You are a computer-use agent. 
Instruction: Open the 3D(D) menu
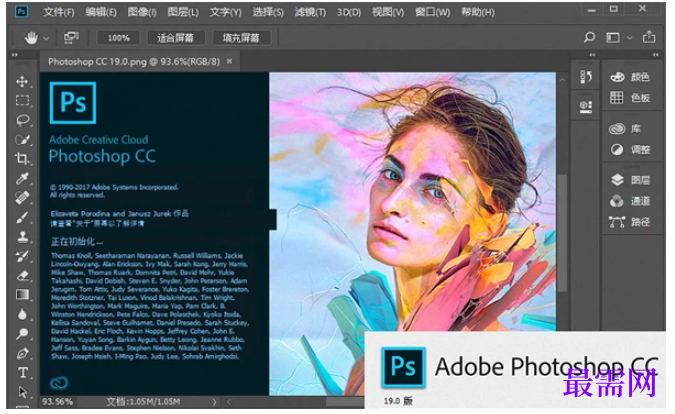pyautogui.click(x=349, y=12)
